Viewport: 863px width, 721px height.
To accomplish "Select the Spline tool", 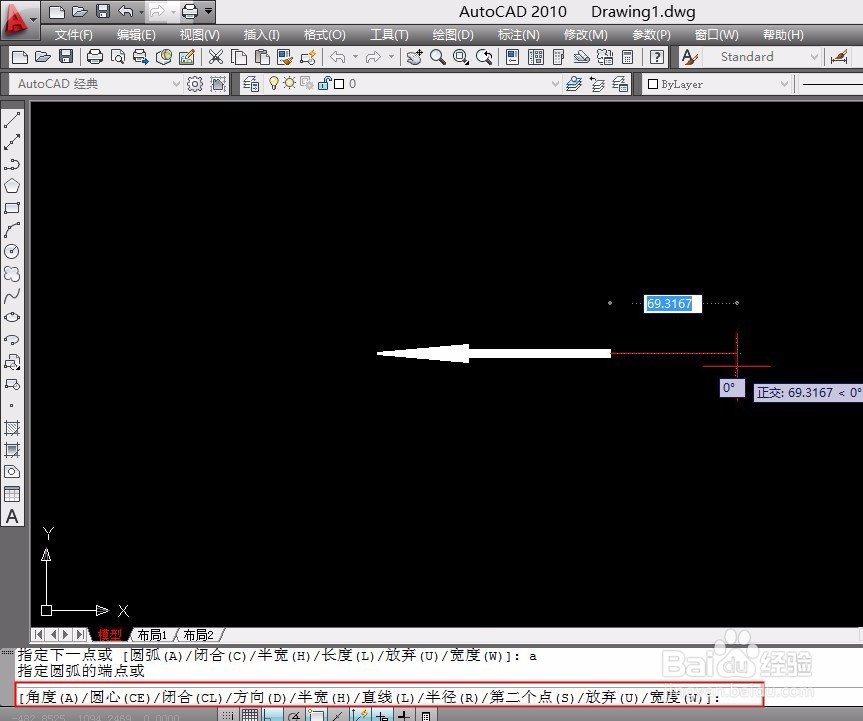I will pyautogui.click(x=12, y=296).
